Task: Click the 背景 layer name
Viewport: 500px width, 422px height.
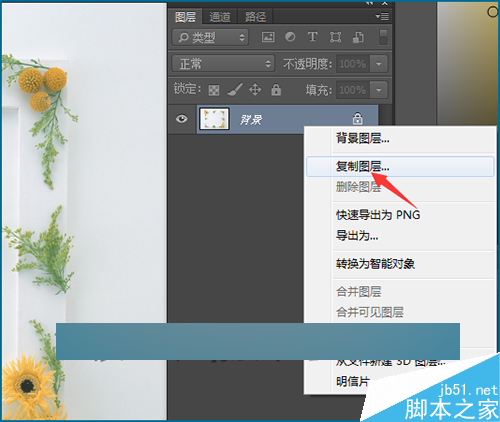Action: pyautogui.click(x=251, y=119)
